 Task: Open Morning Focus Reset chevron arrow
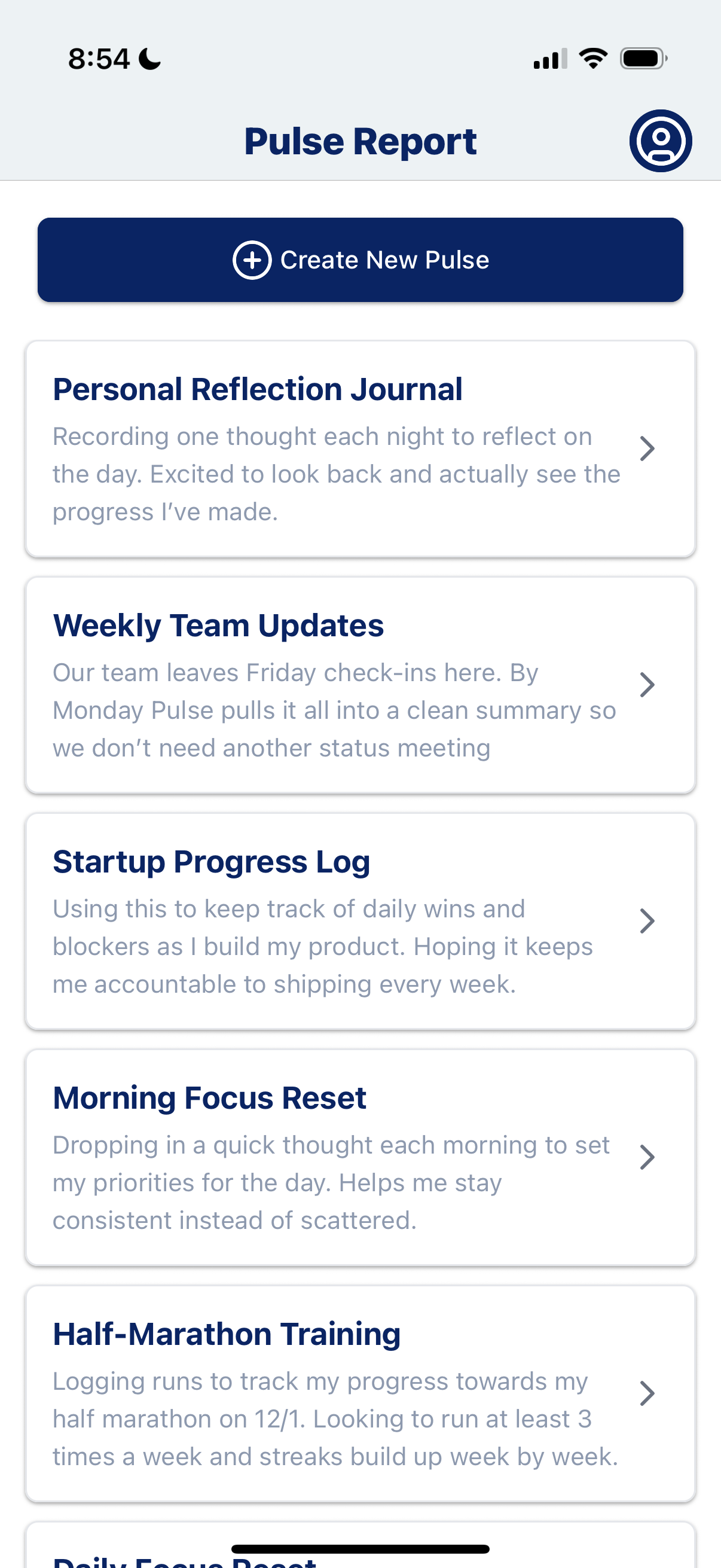pyautogui.click(x=647, y=1157)
